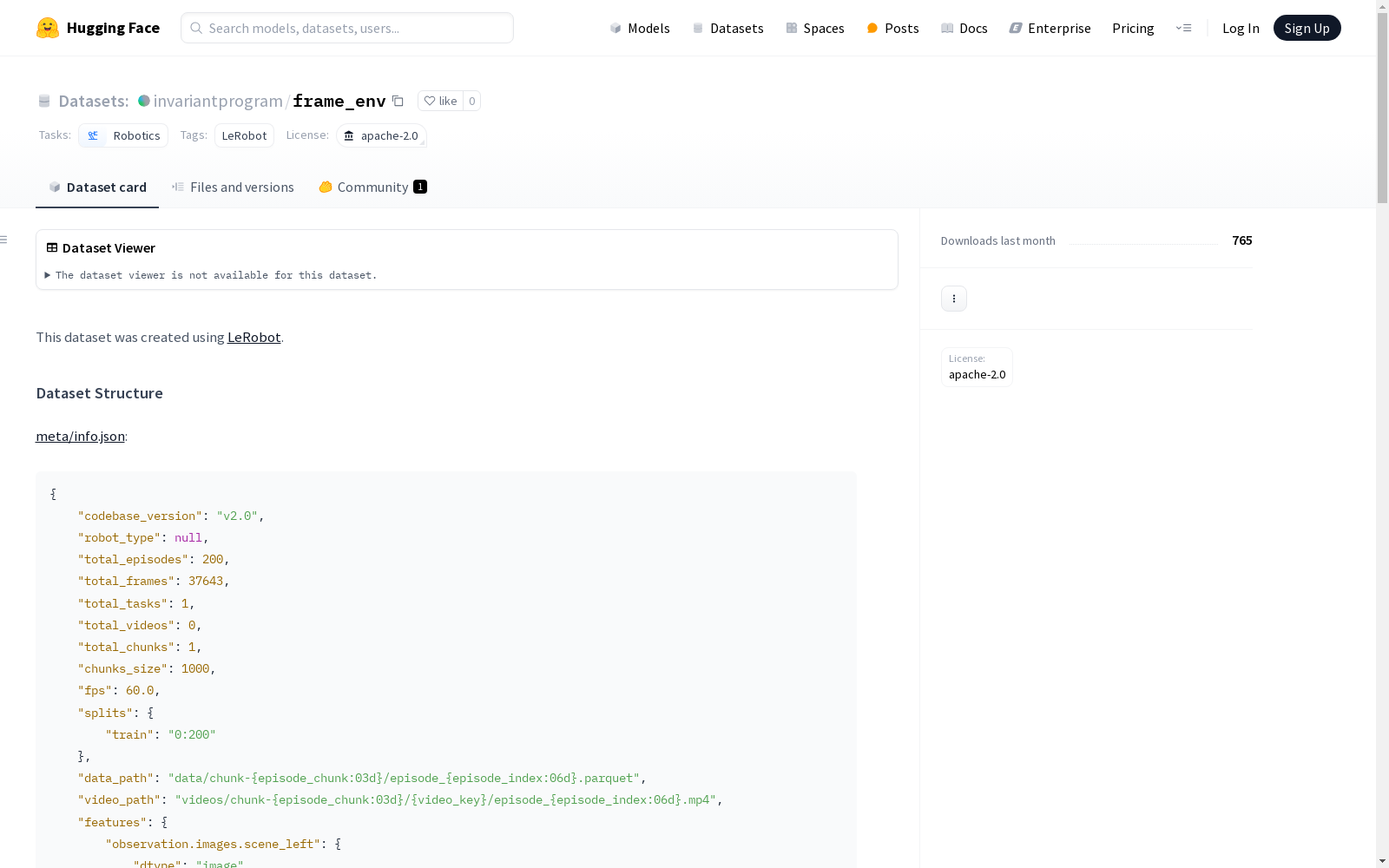Open the Datasets navigation item
Image resolution: width=1389 pixels, height=868 pixels.
pos(727,28)
